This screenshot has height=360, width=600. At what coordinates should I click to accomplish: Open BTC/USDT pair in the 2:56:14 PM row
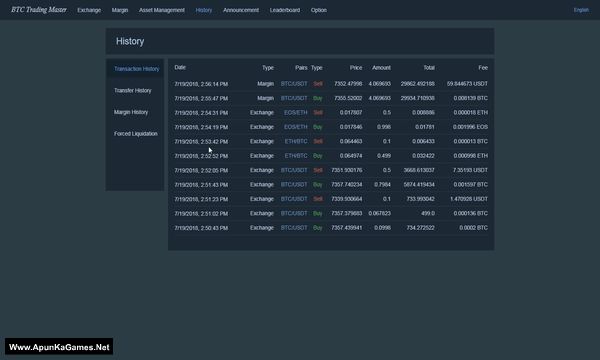pos(294,84)
